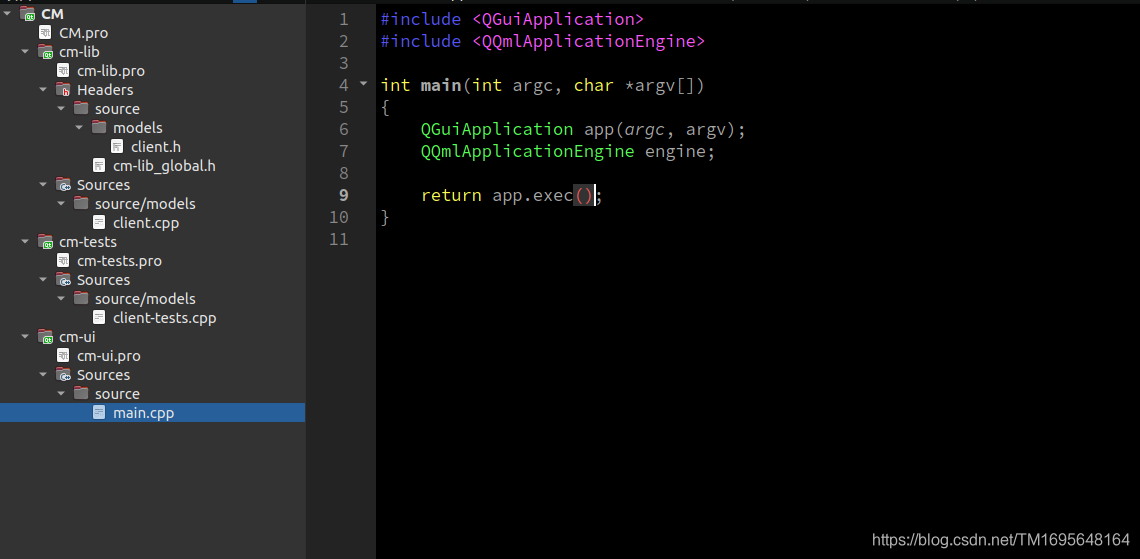1140x559 pixels.
Task: Click the char keyword on line 4
Action: 594,85
